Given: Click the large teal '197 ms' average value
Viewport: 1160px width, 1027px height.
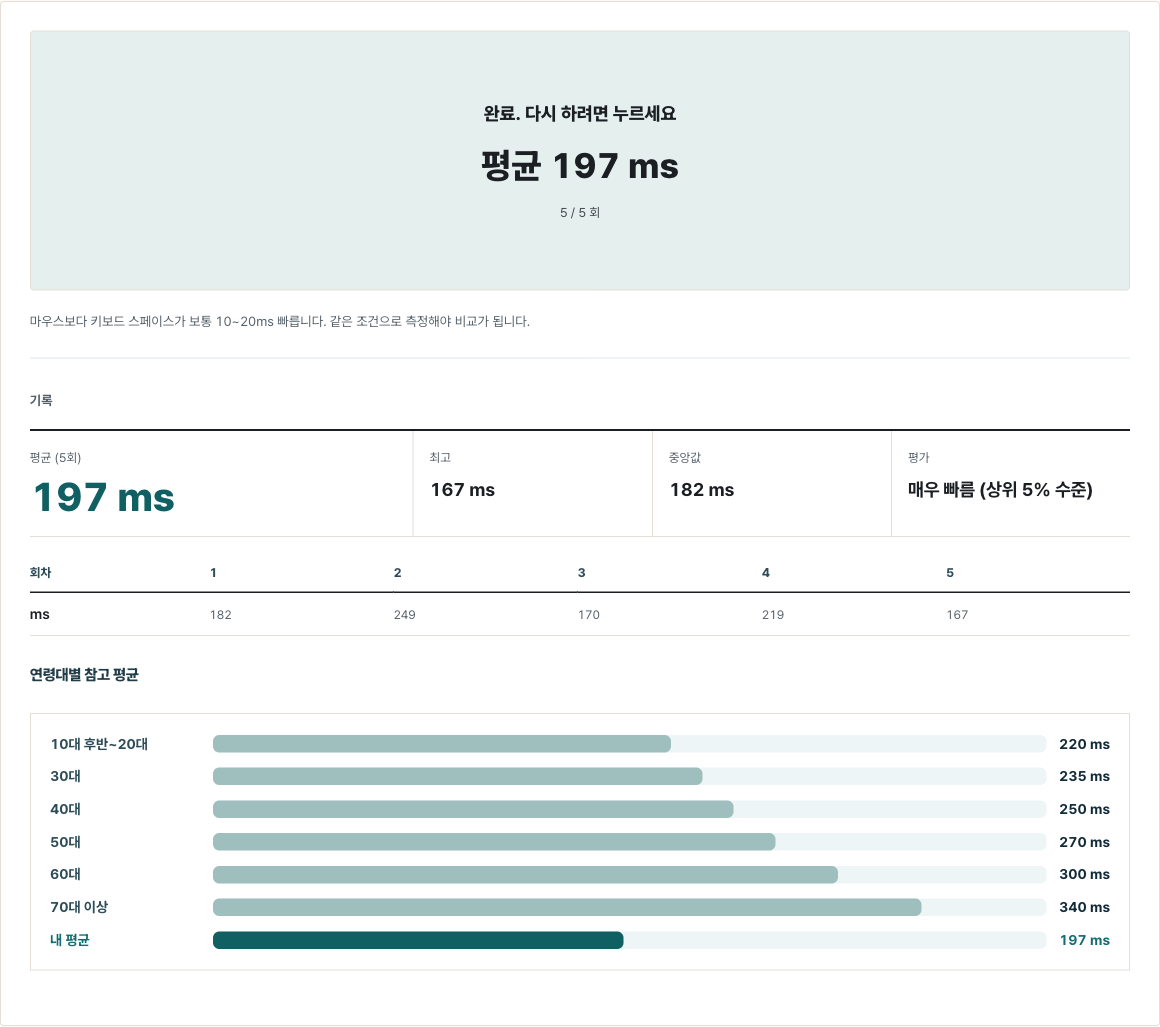Looking at the screenshot, I should click(104, 496).
